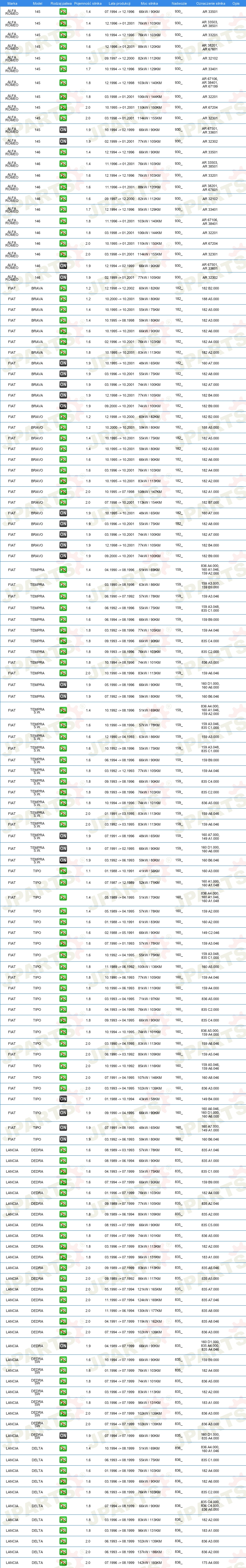This screenshot has width=246, height=1568.
Task: Click power 95kW / 129KM in Alfa 146 row
Action: click(149, 210)
